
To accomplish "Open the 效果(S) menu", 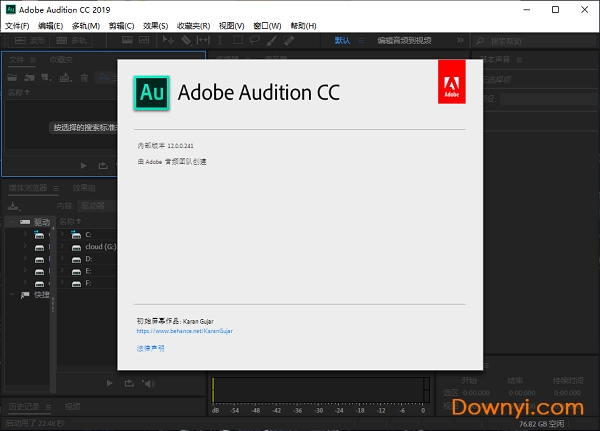I will (155, 25).
